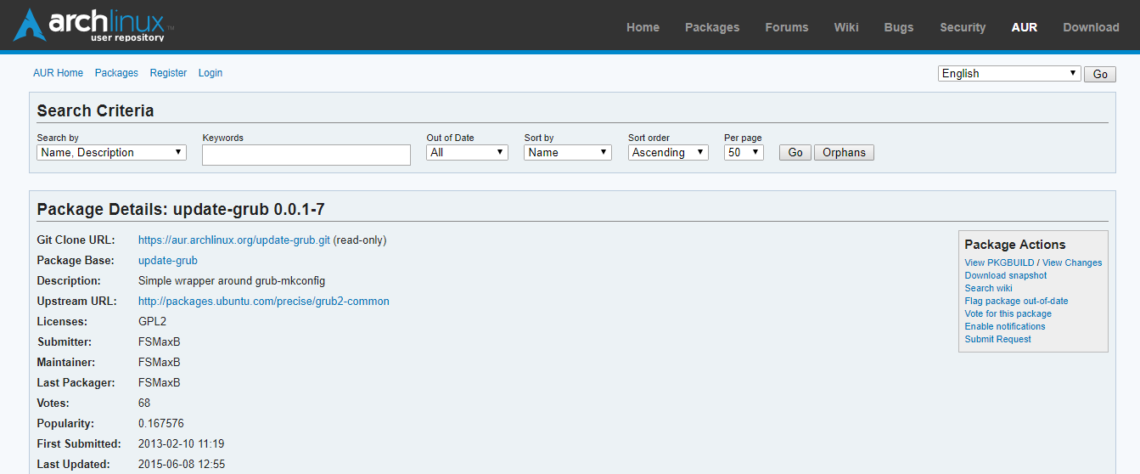The image size is (1140, 474).
Task: Open the Download page
Action: tap(1090, 27)
